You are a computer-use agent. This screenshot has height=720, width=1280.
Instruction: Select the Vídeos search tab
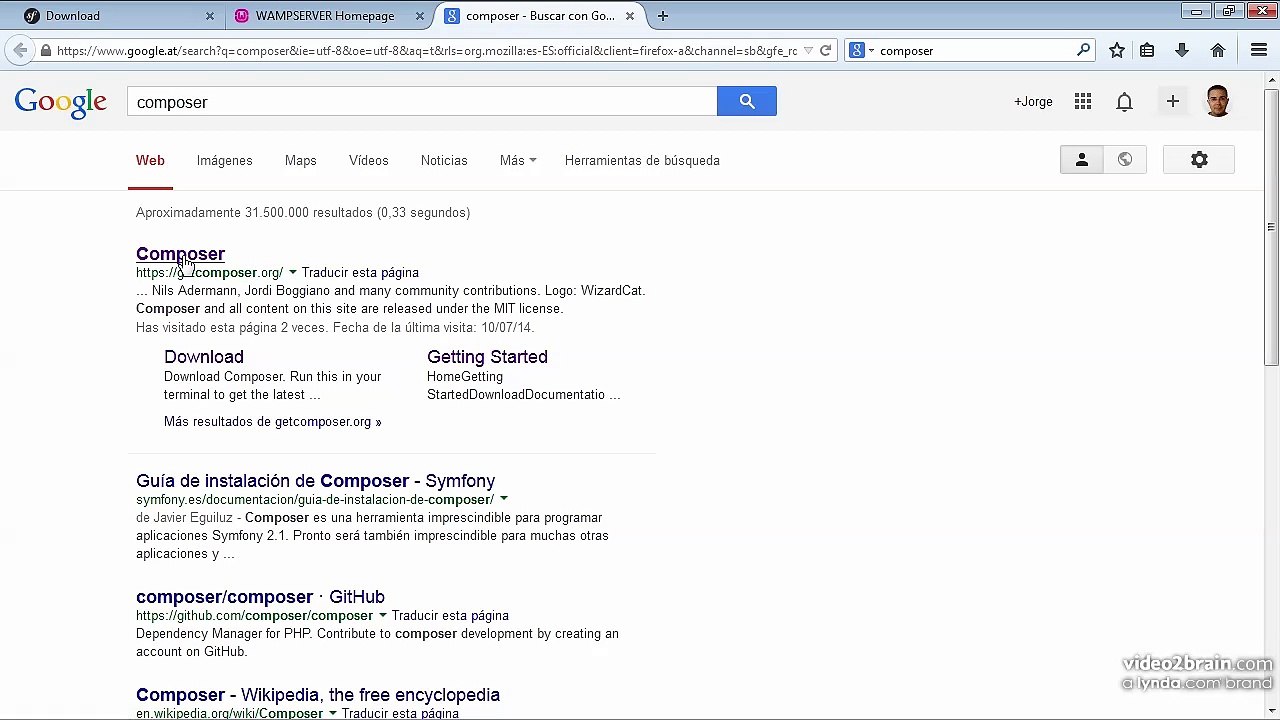click(x=368, y=160)
